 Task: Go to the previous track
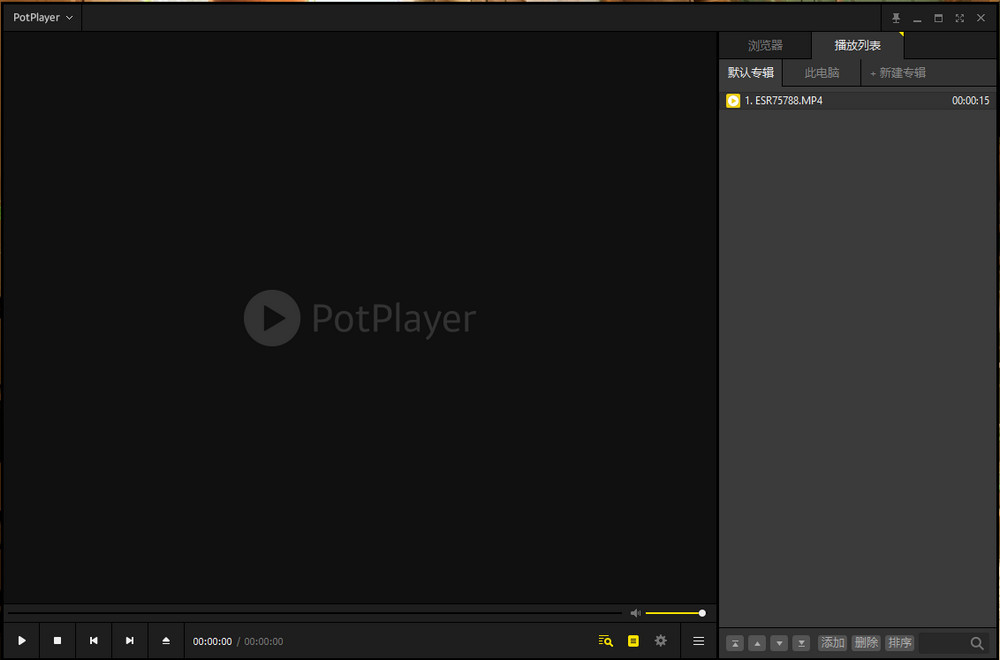point(94,641)
